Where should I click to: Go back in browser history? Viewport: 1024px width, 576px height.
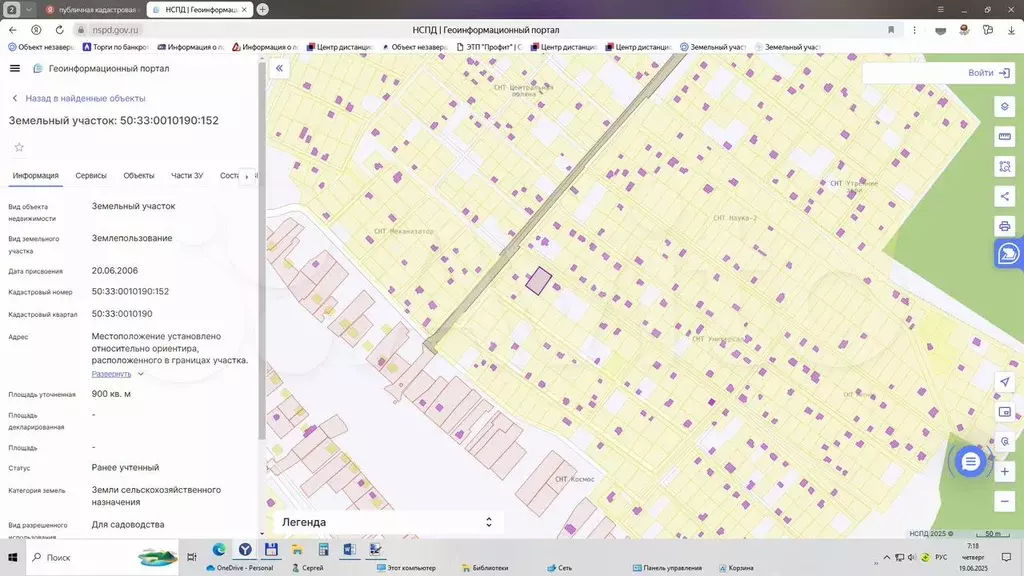point(12,30)
